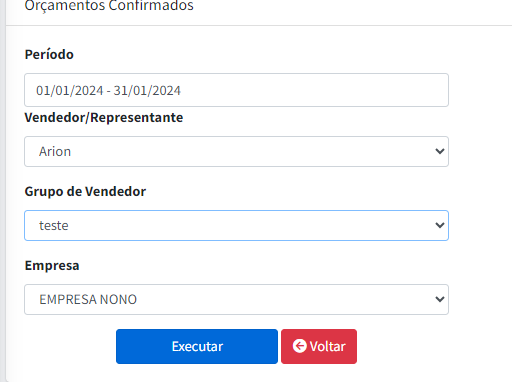
Task: Run the report with the Executar button
Action: coord(197,346)
